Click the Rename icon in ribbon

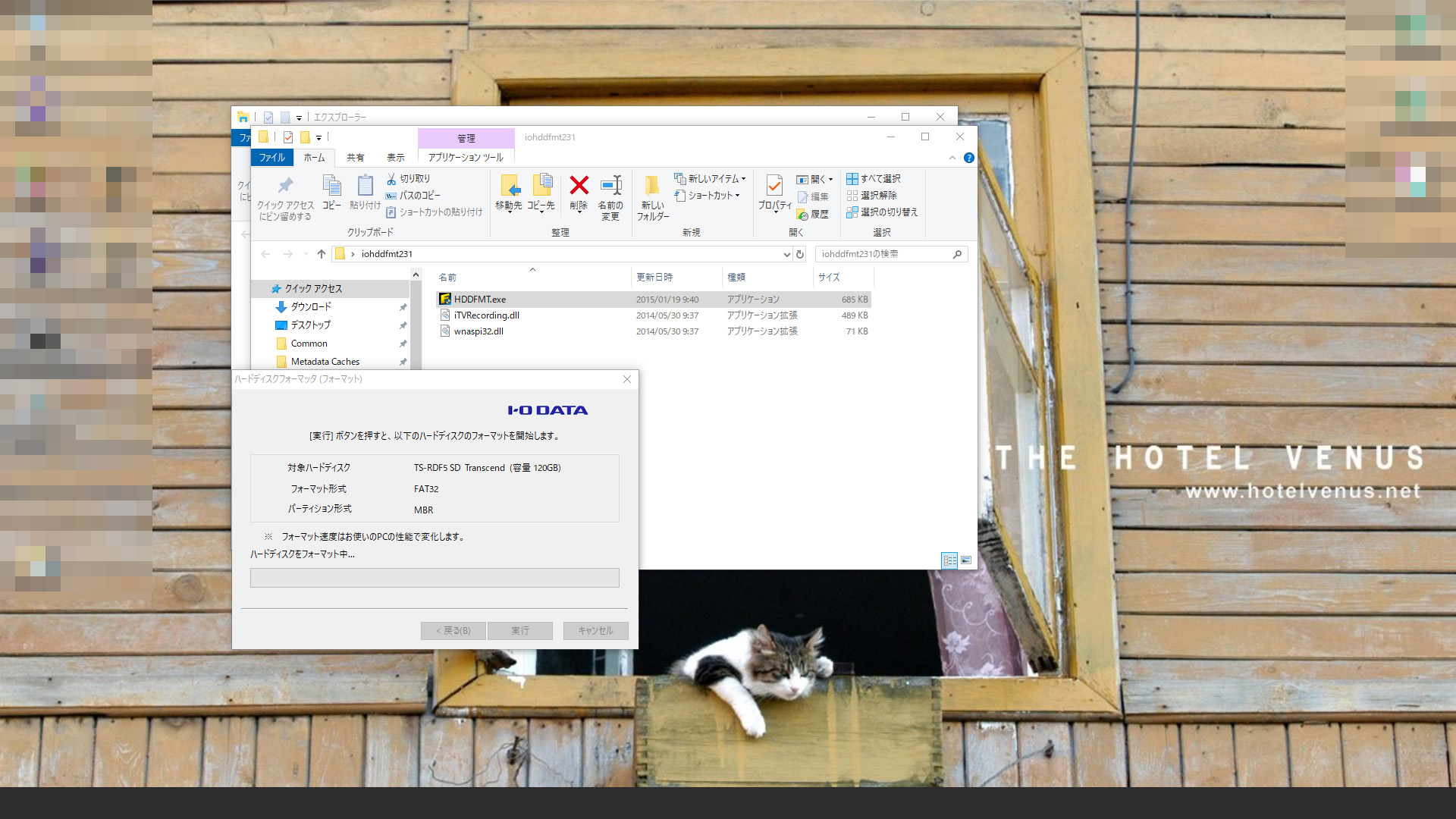point(610,186)
